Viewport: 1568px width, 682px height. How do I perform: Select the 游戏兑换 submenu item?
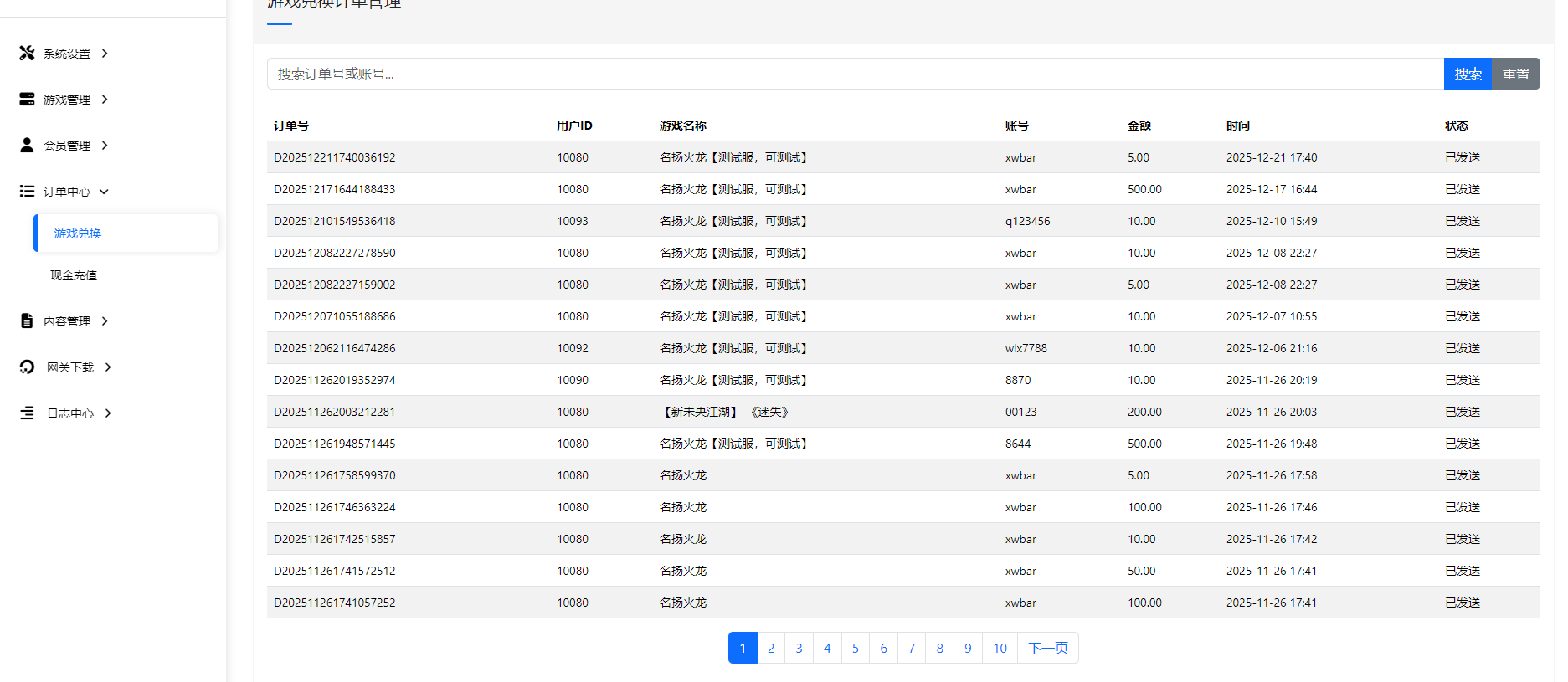[78, 233]
